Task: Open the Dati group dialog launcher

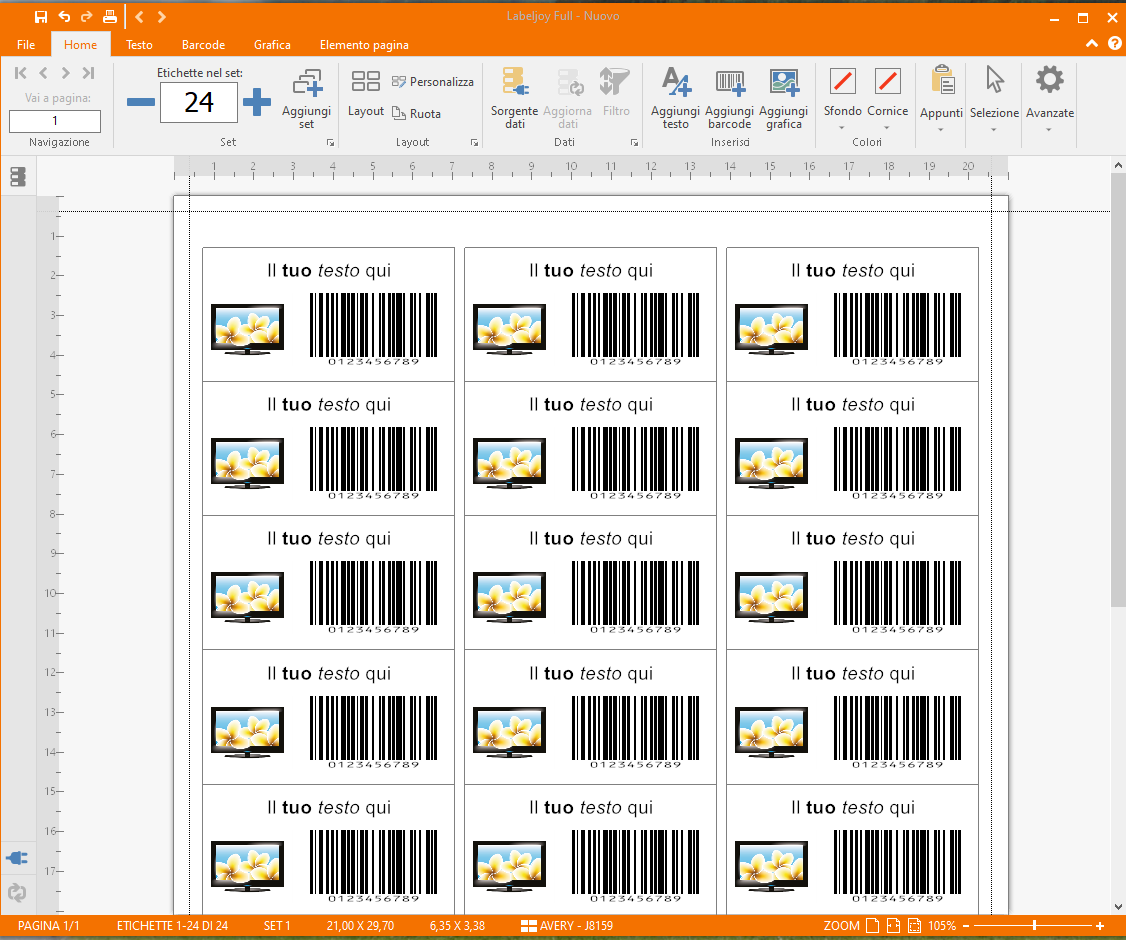Action: pyautogui.click(x=634, y=143)
